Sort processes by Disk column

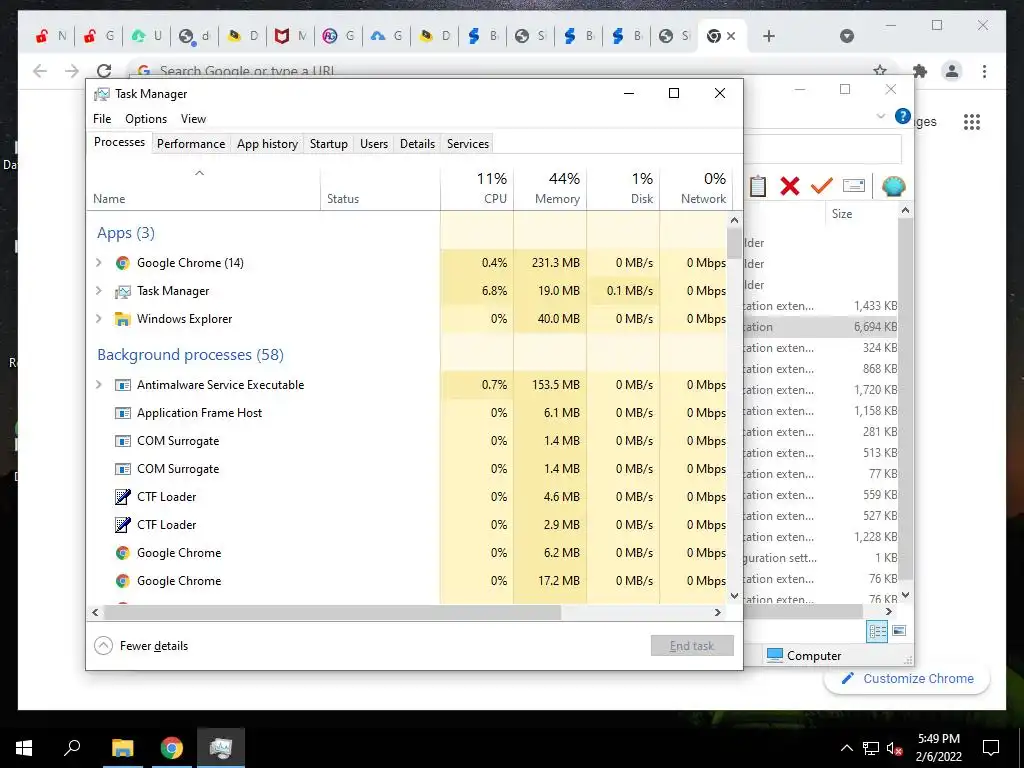623,188
